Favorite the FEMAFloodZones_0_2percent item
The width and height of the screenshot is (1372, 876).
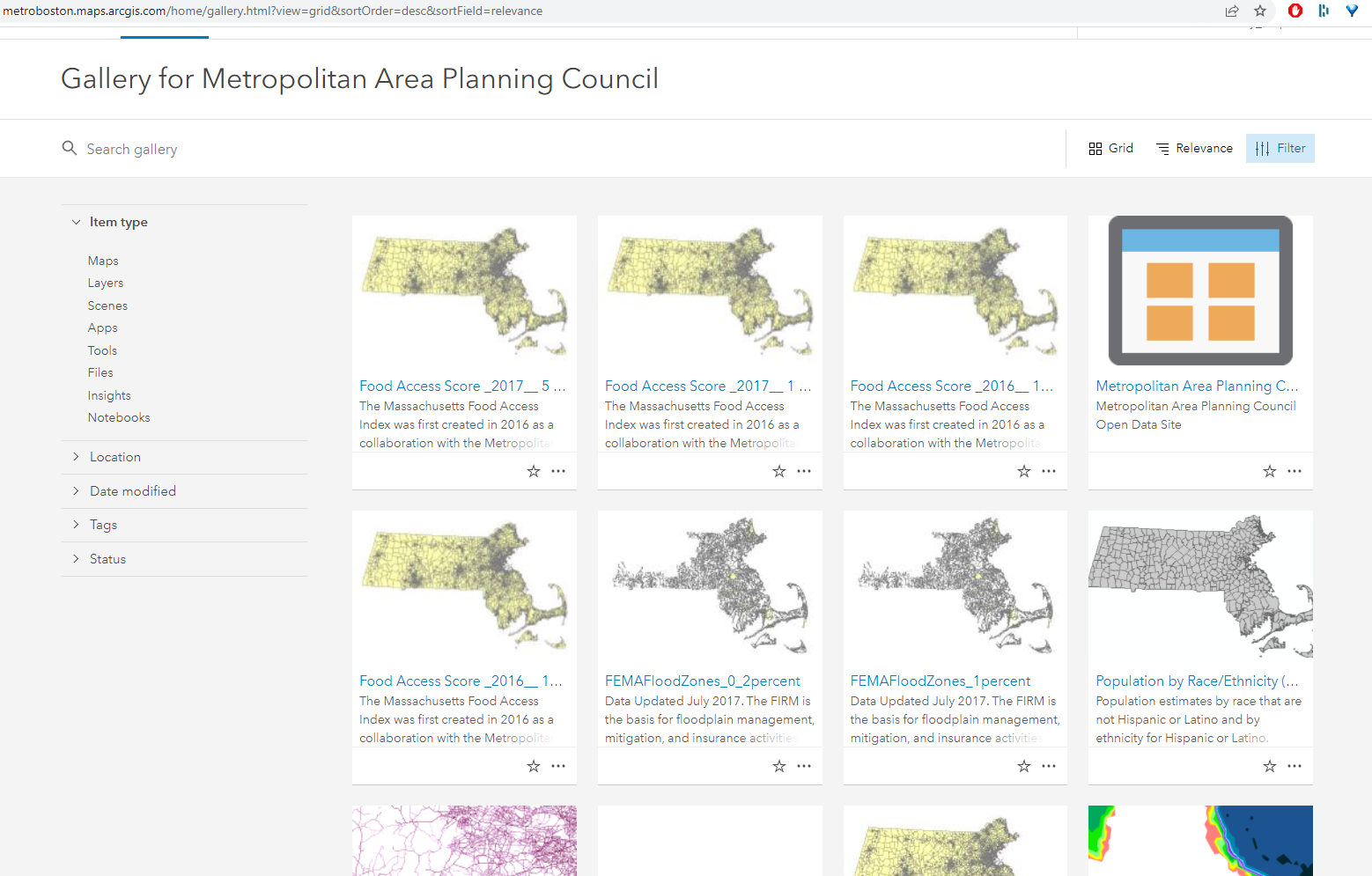point(779,766)
